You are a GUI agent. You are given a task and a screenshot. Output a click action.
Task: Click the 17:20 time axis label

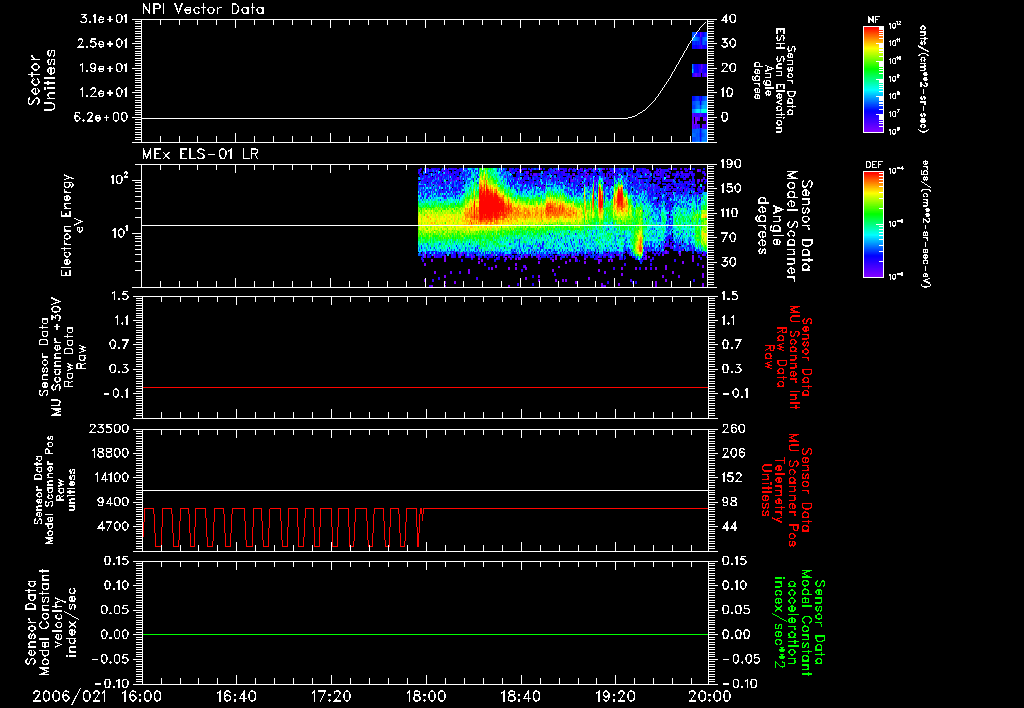pos(331,697)
